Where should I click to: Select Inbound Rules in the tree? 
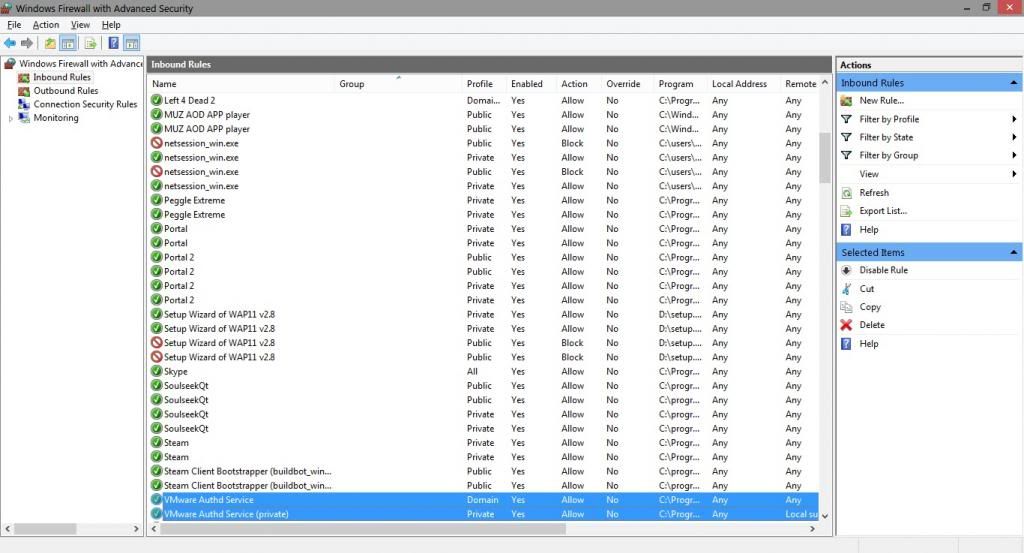(62, 77)
